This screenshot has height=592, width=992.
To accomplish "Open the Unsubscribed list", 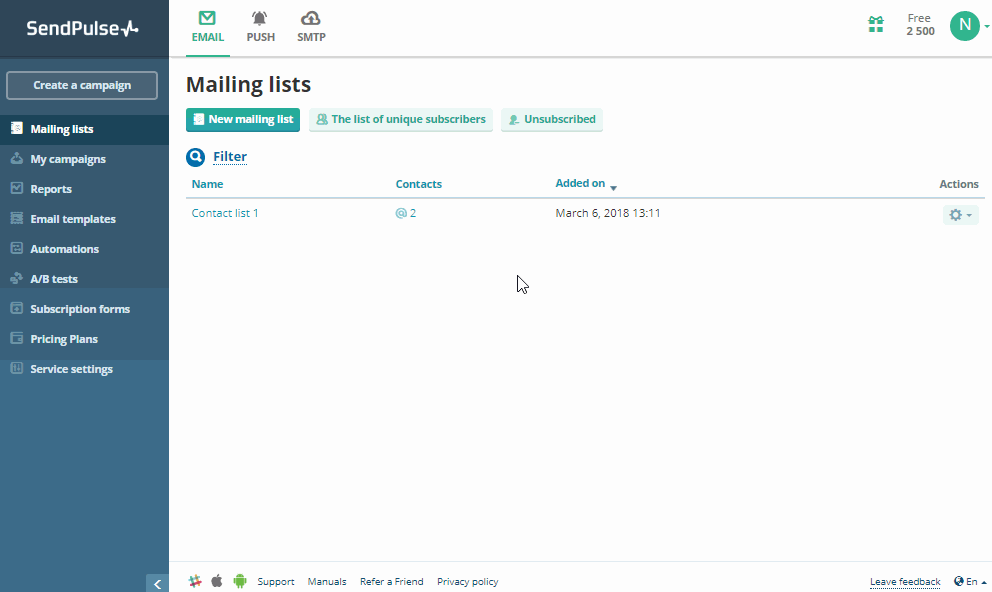I will click(x=551, y=119).
